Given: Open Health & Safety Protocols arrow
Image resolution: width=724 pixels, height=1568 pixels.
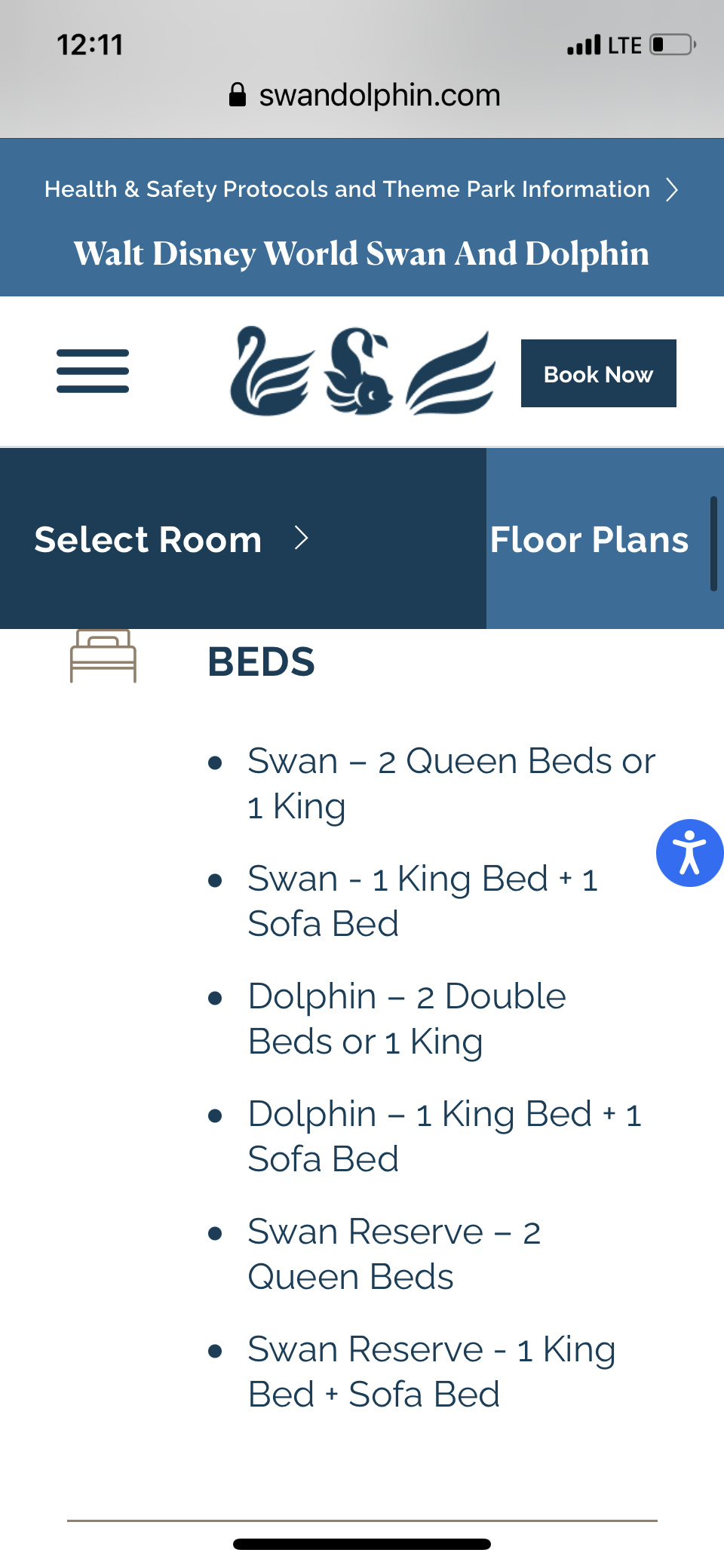Looking at the screenshot, I should [672, 189].
